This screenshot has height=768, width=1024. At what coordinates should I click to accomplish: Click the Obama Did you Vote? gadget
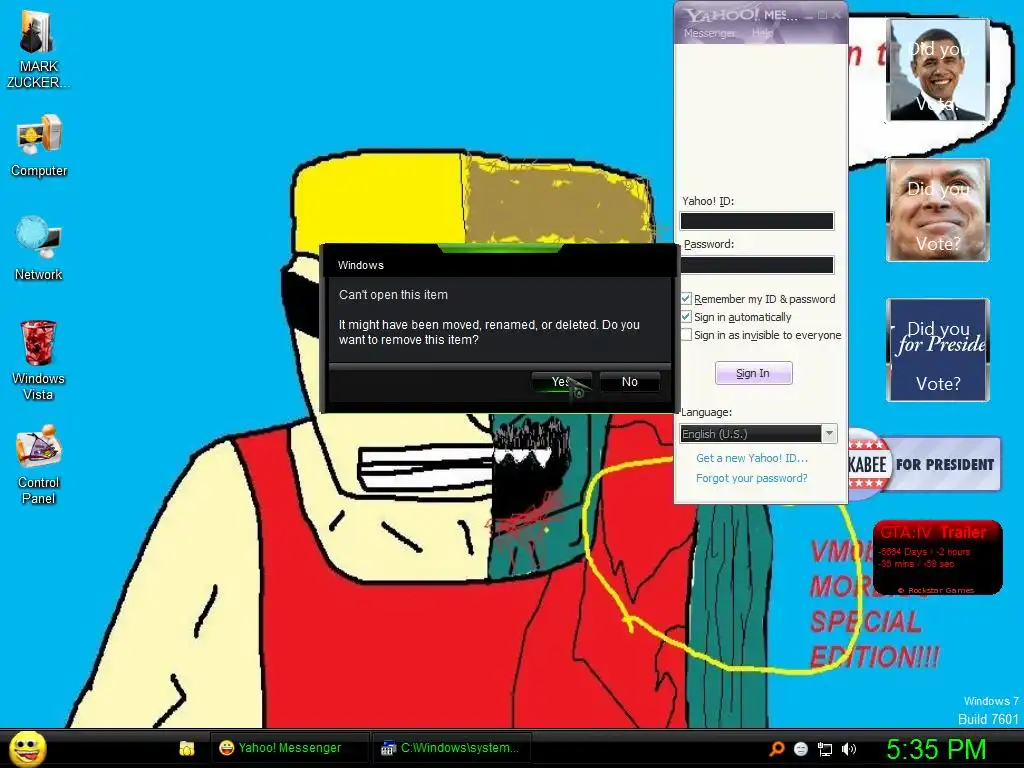[938, 70]
